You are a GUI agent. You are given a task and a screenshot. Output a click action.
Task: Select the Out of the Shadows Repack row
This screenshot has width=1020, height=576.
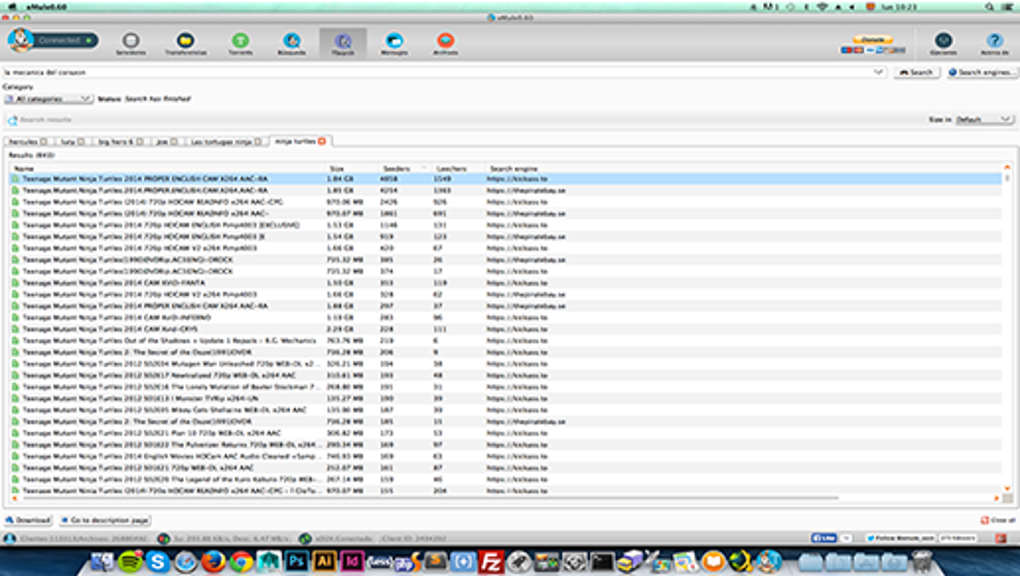[506, 341]
